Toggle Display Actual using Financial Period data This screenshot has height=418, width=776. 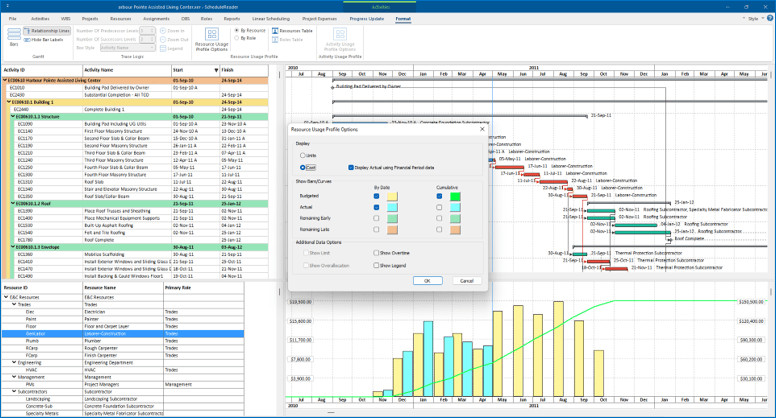tap(351, 168)
